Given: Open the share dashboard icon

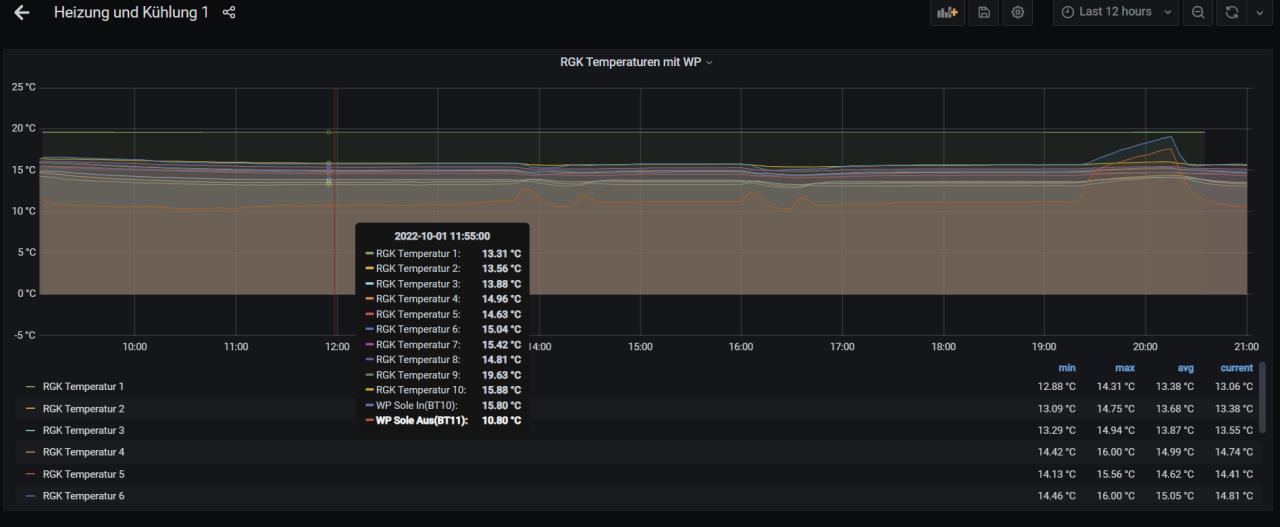Looking at the screenshot, I should coord(229,13).
